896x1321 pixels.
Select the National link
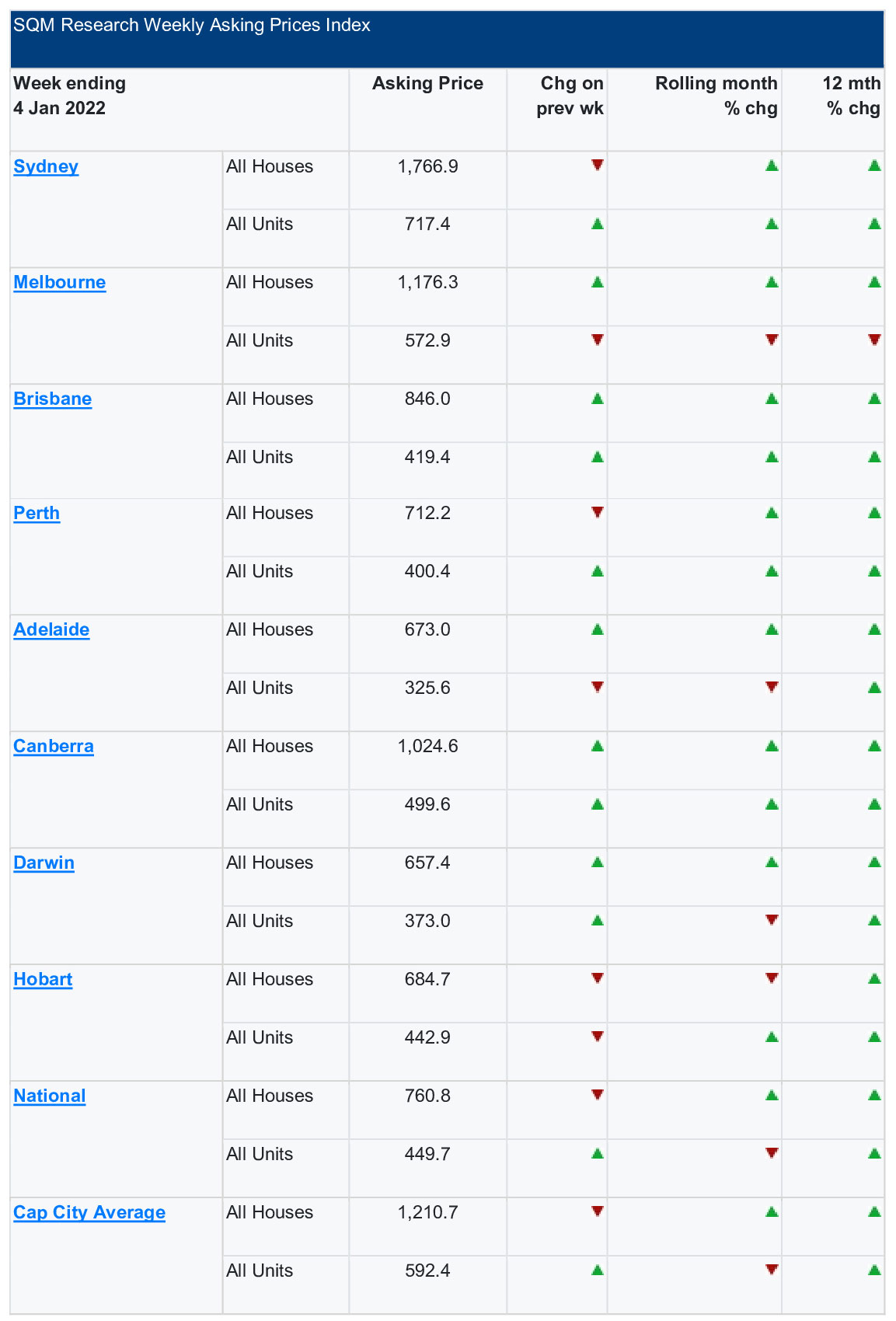click(x=50, y=1096)
